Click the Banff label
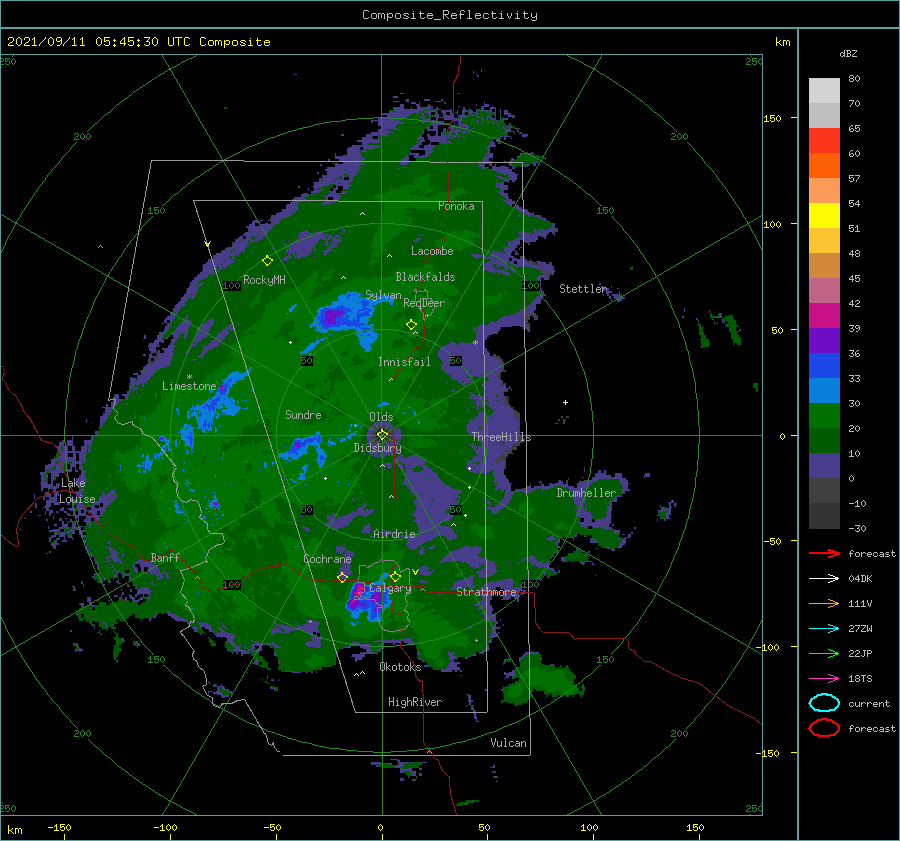The image size is (900, 841). [165, 557]
